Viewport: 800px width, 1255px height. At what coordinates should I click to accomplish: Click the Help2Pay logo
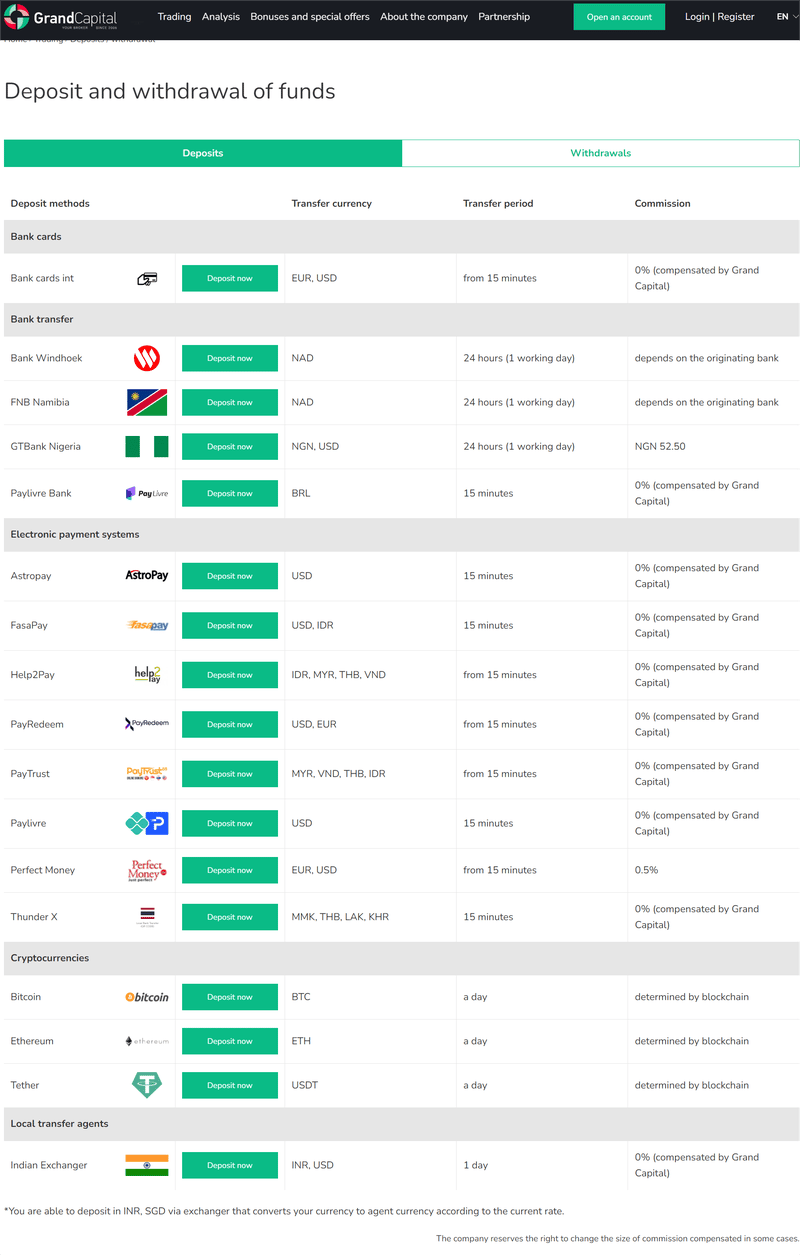(x=147, y=675)
